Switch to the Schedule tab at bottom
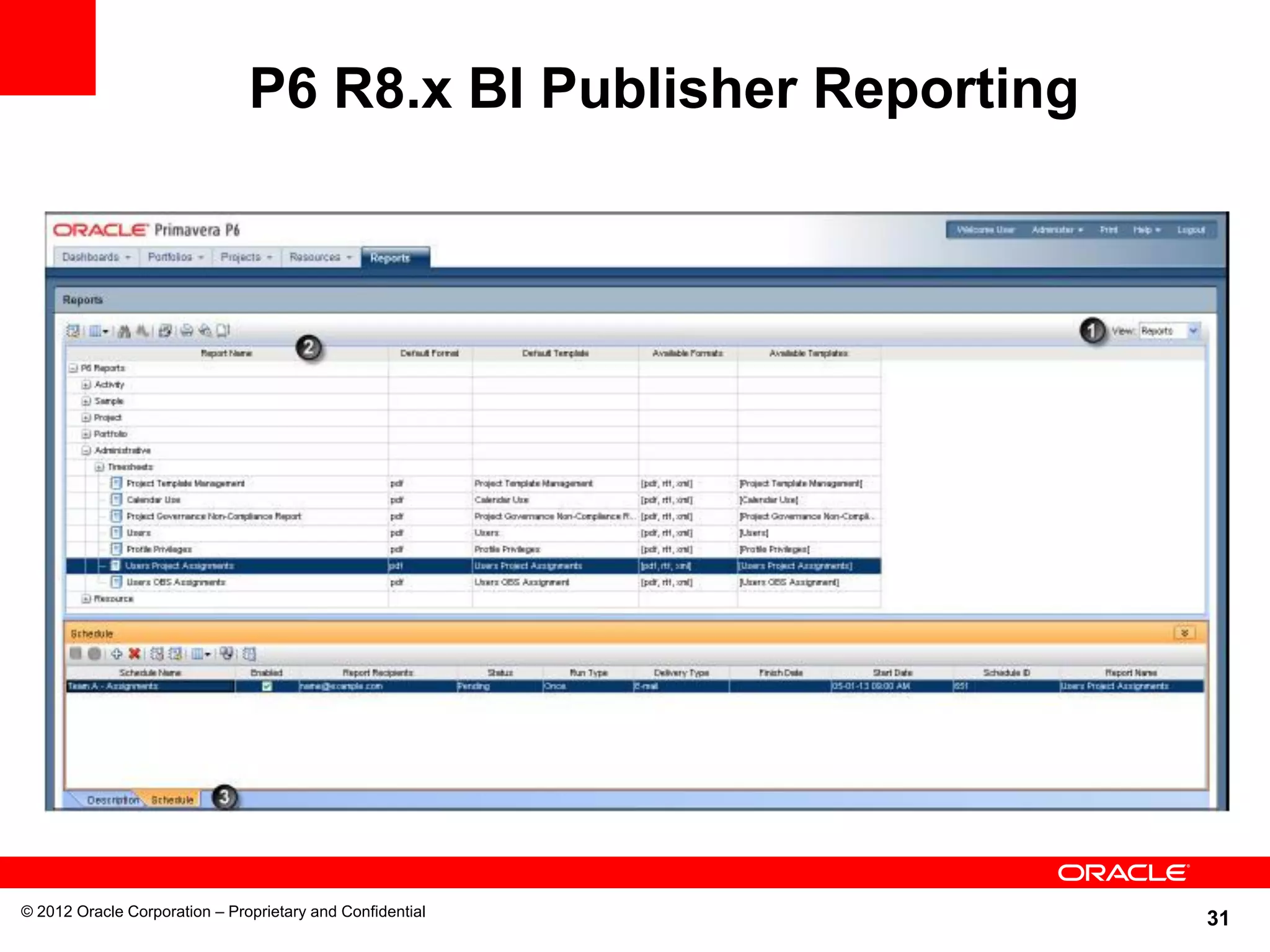 pyautogui.click(x=172, y=800)
